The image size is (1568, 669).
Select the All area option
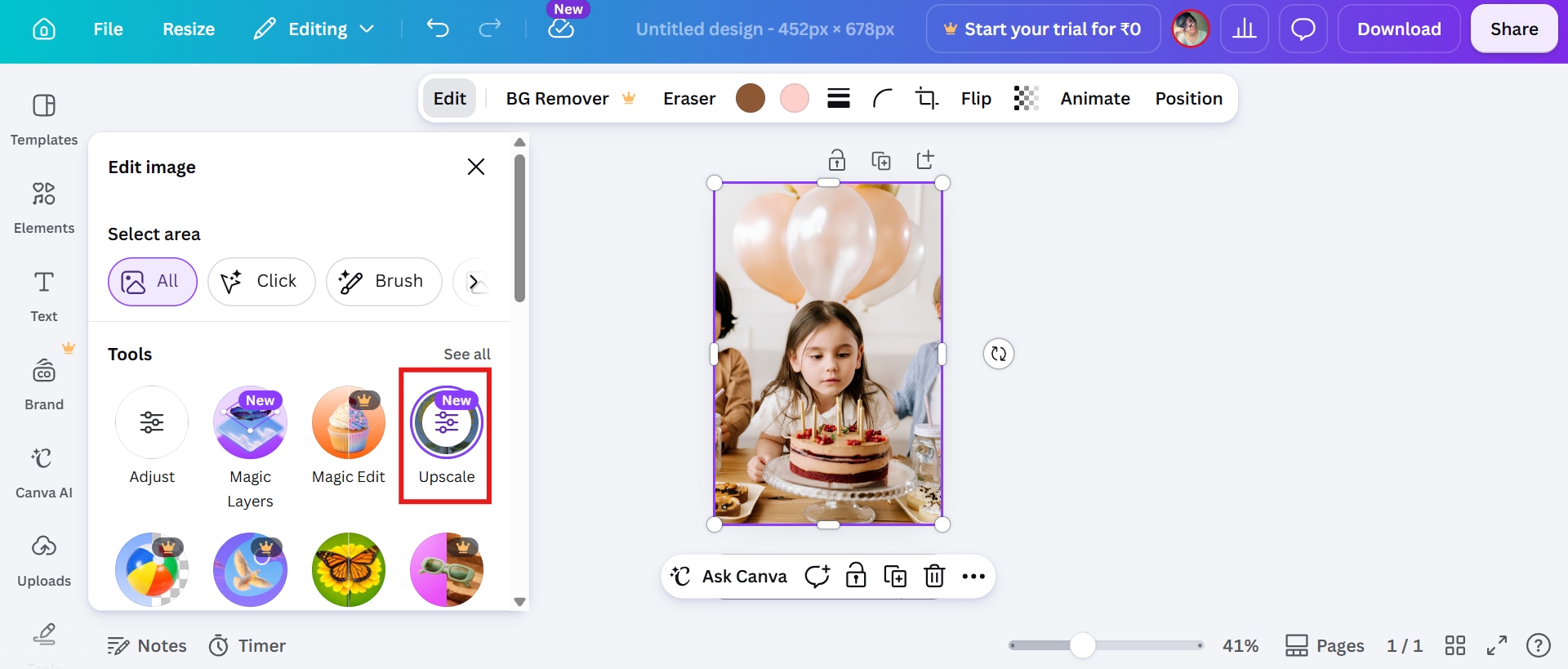pos(153,282)
